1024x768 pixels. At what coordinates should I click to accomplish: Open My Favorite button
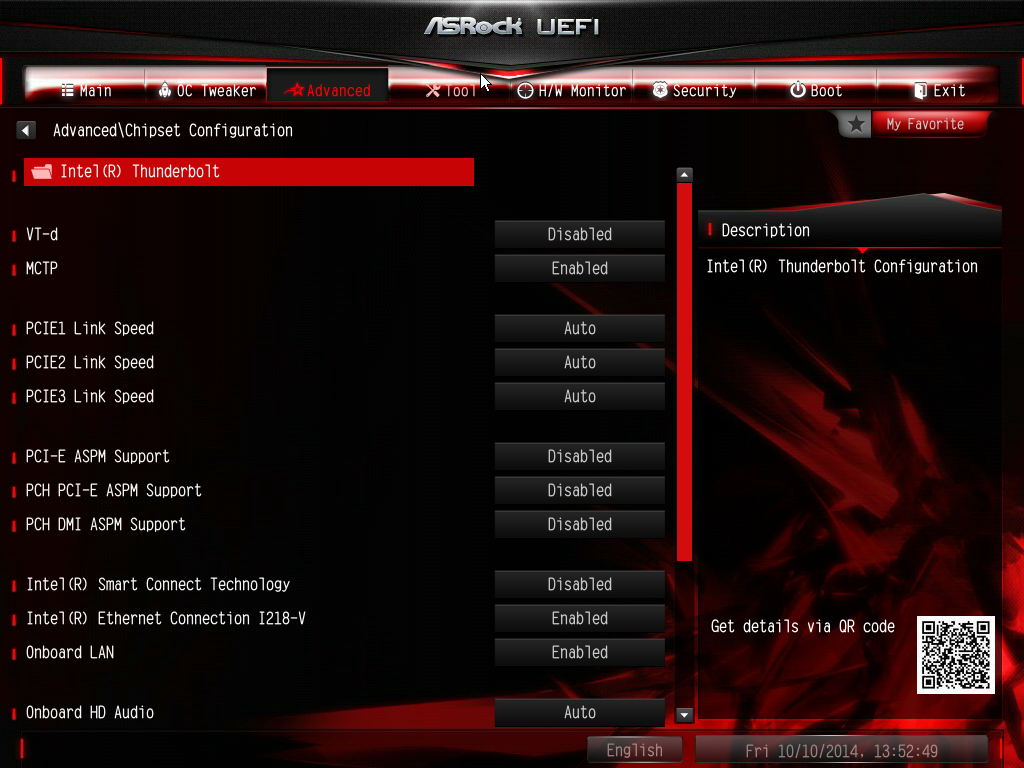click(x=925, y=124)
